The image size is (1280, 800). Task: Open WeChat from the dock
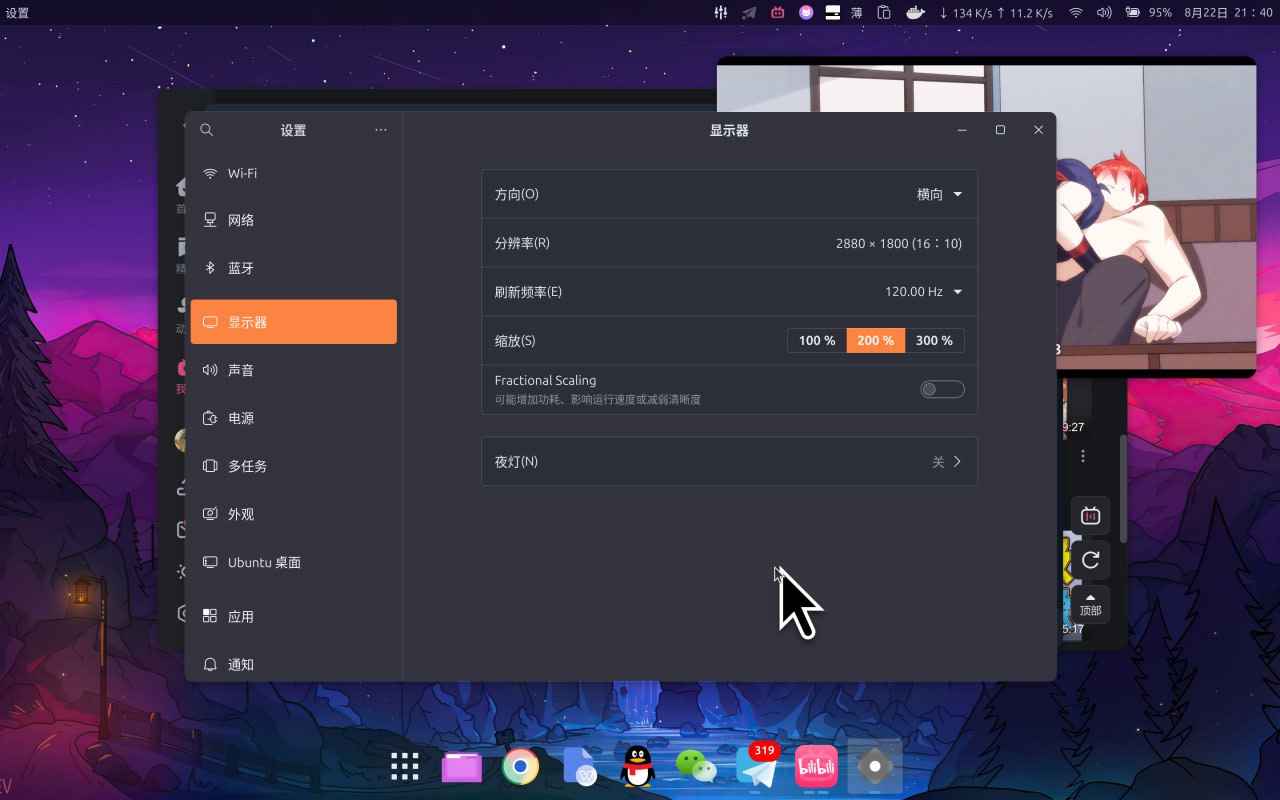coord(696,767)
